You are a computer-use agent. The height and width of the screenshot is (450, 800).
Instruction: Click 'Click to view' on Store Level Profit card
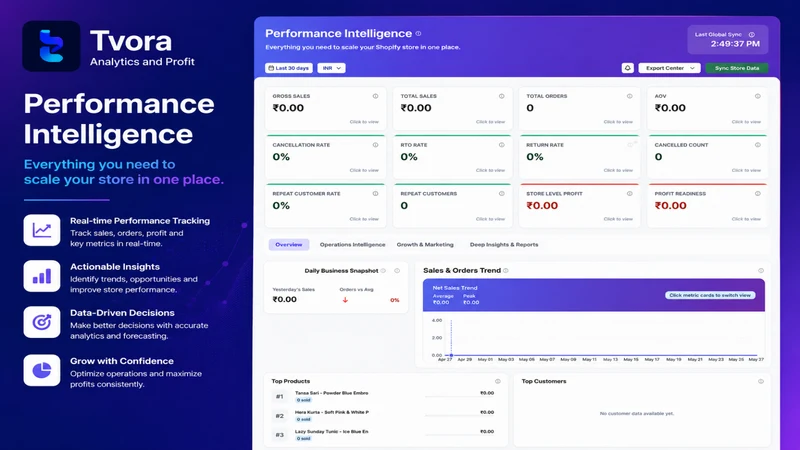(x=618, y=219)
